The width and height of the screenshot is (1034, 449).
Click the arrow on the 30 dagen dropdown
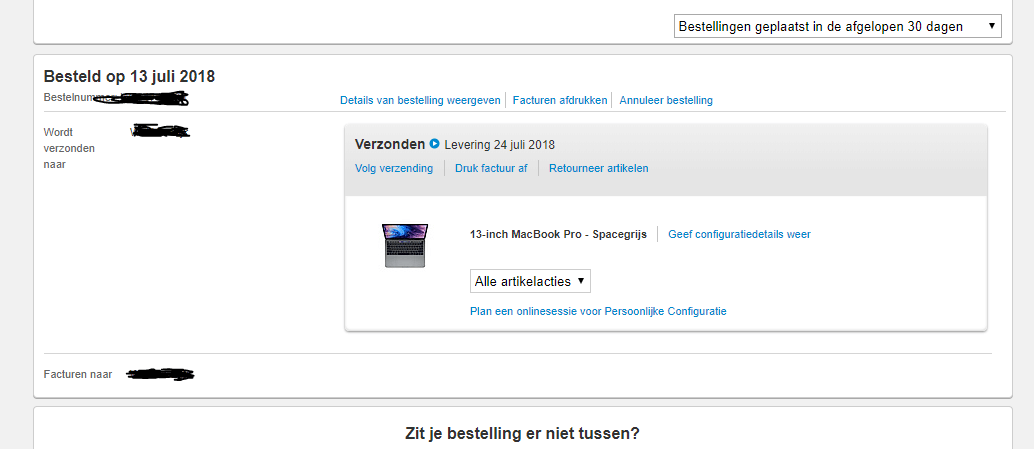[x=991, y=26]
